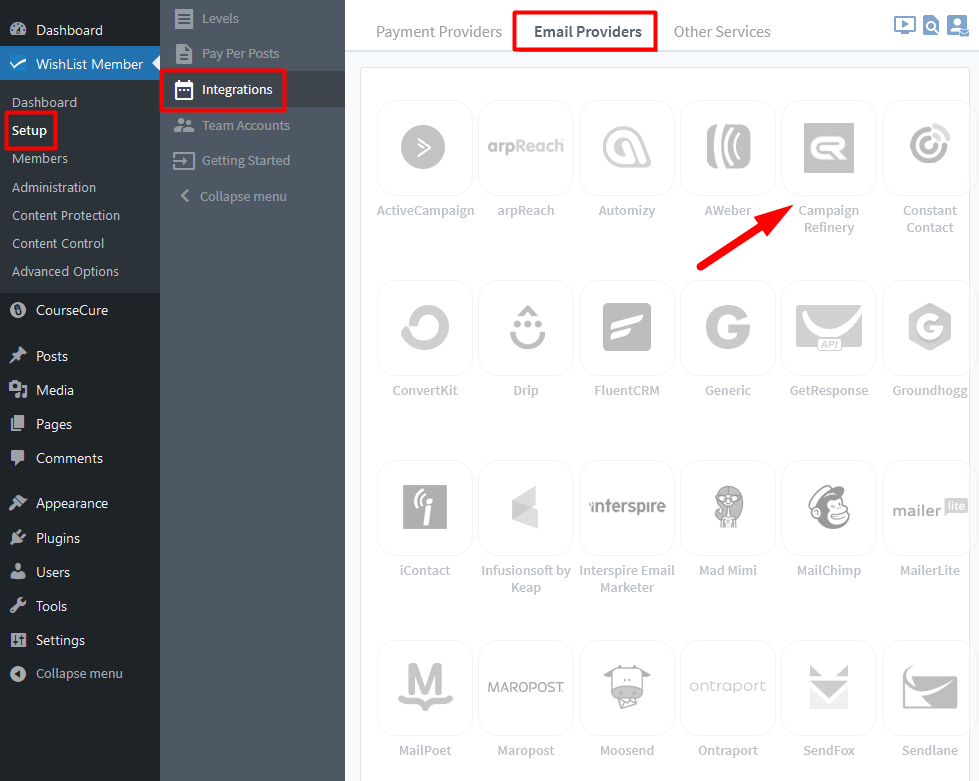Image resolution: width=979 pixels, height=781 pixels.
Task: Choose the Groundhogg provider icon
Action: (929, 328)
